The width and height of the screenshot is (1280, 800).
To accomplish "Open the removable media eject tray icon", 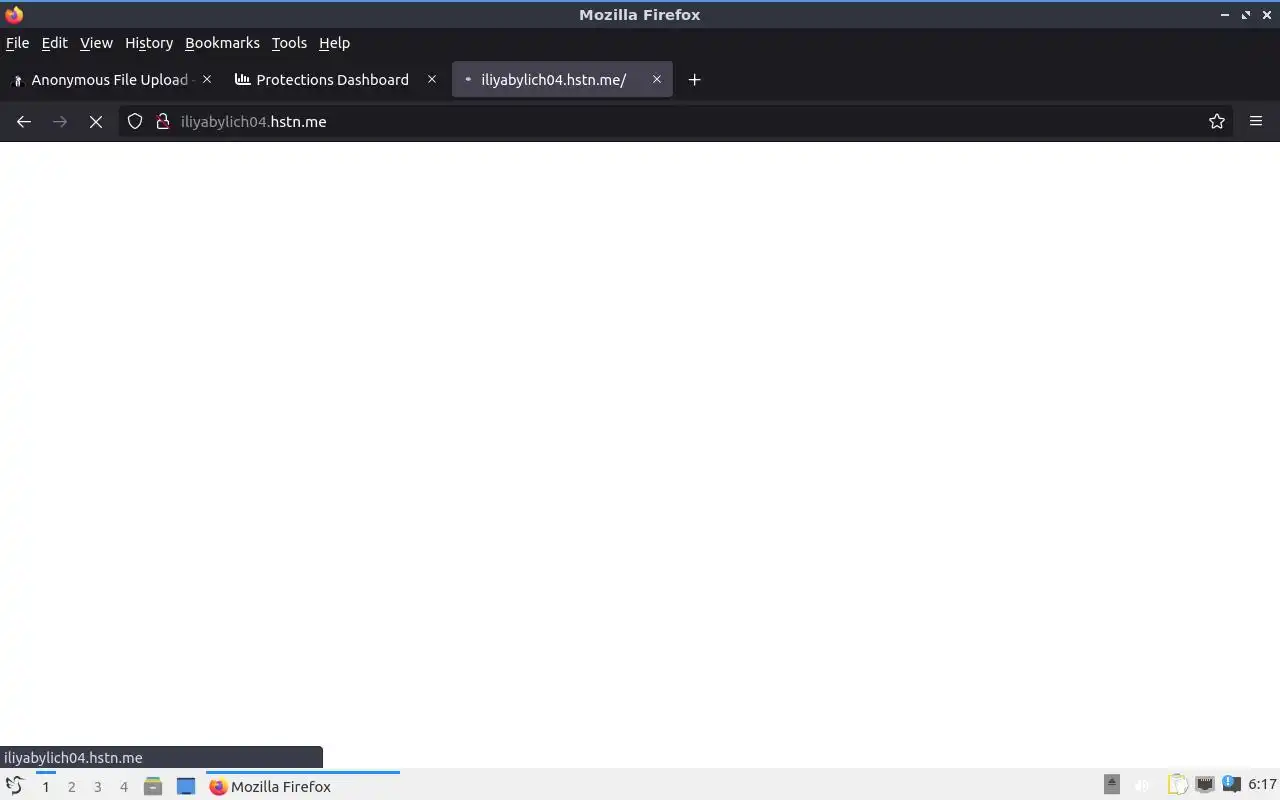I will tap(1112, 785).
